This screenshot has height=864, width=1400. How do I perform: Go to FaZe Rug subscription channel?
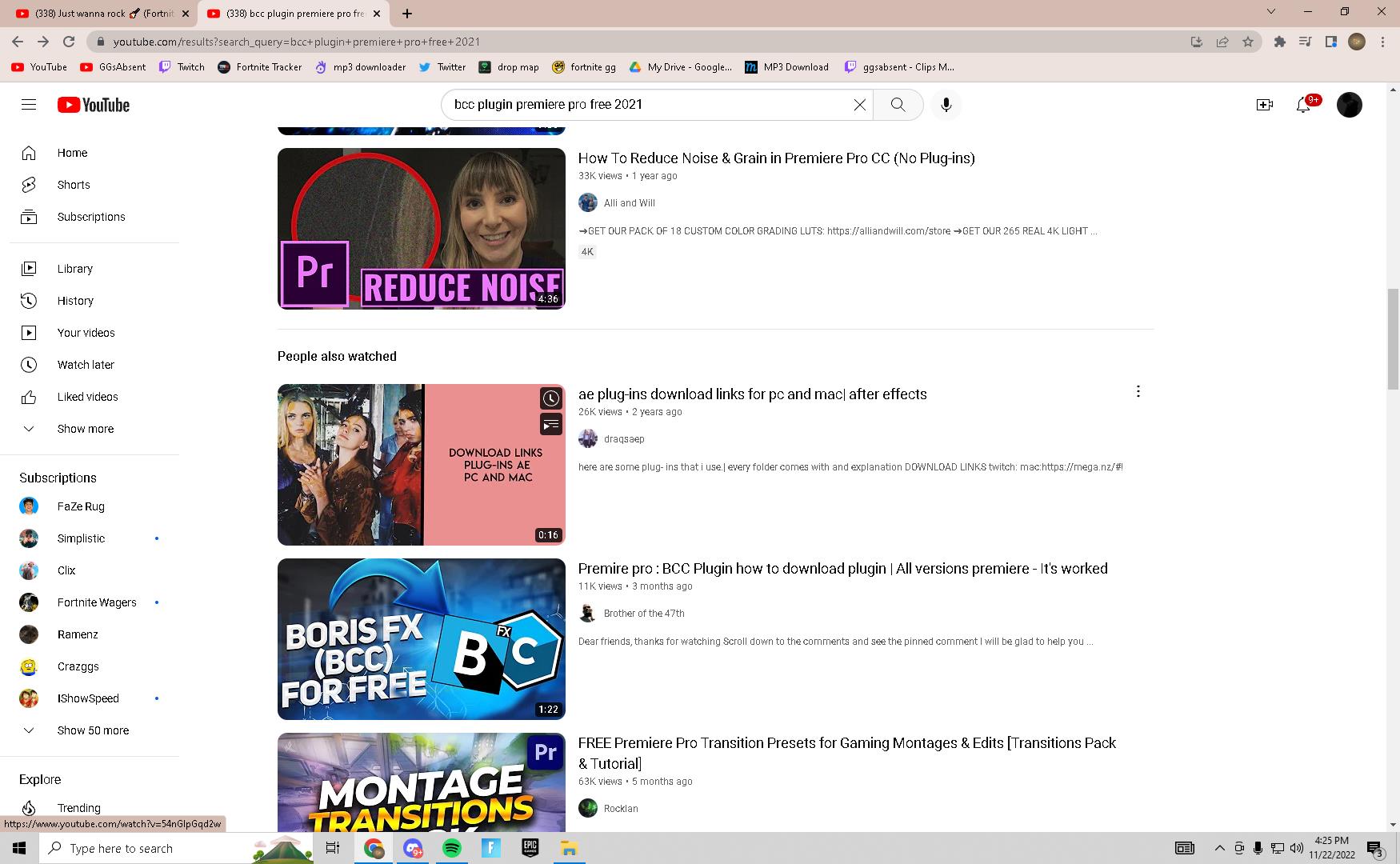[x=81, y=506]
